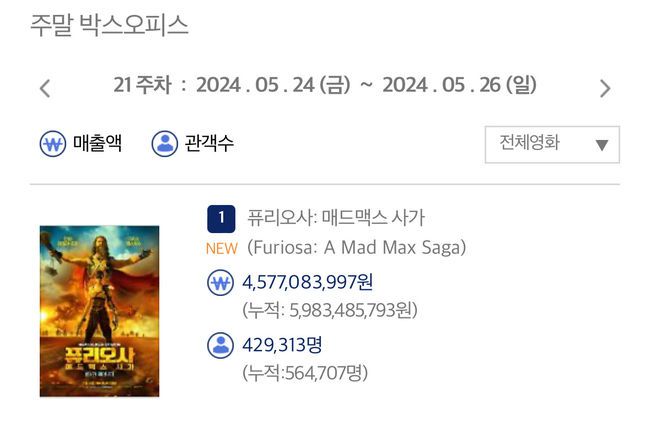Click the person icon beside 관객수
The width and height of the screenshot is (650, 432).
click(165, 144)
